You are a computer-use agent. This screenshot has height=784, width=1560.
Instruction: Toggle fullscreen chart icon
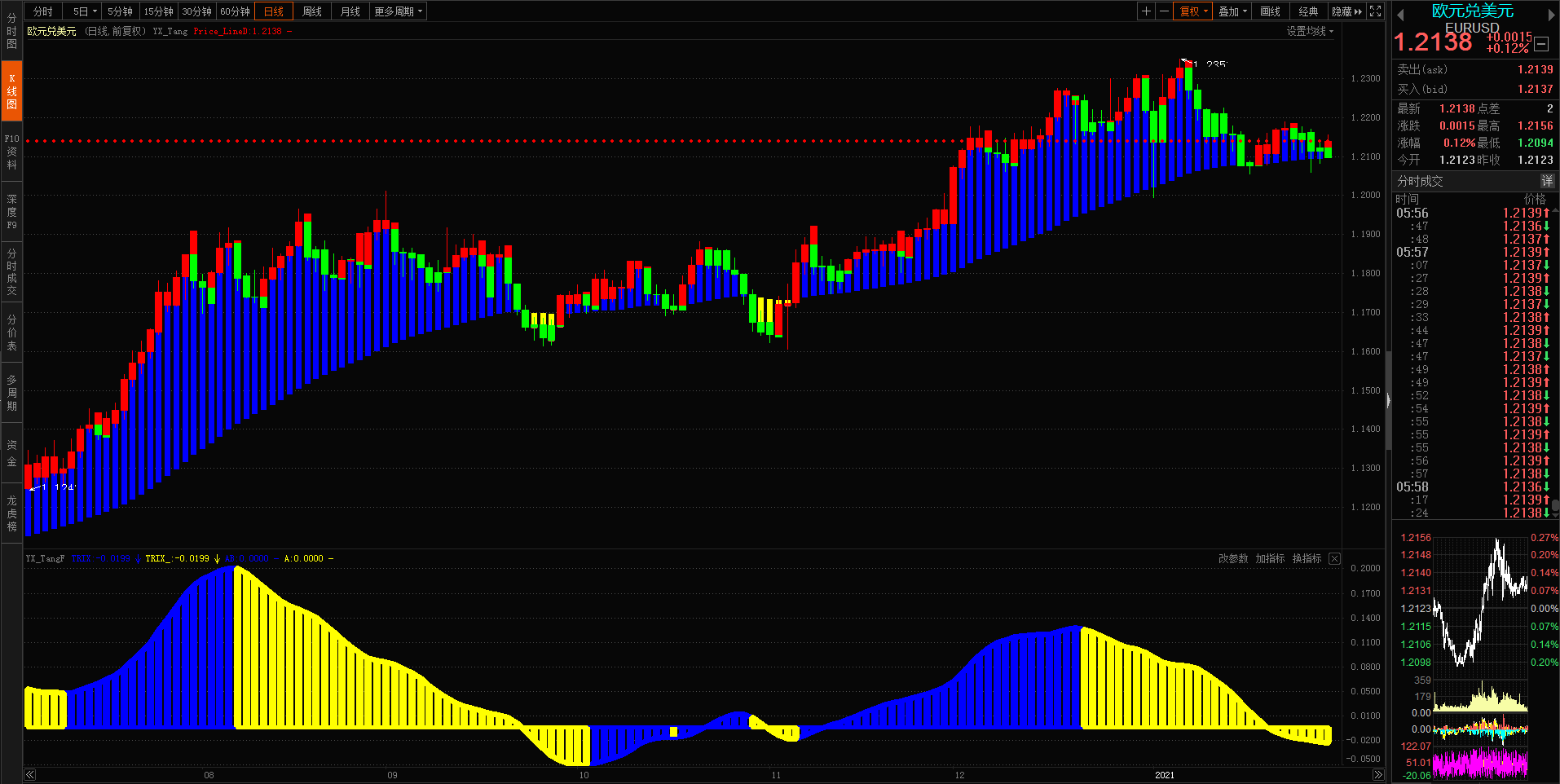(1376, 11)
